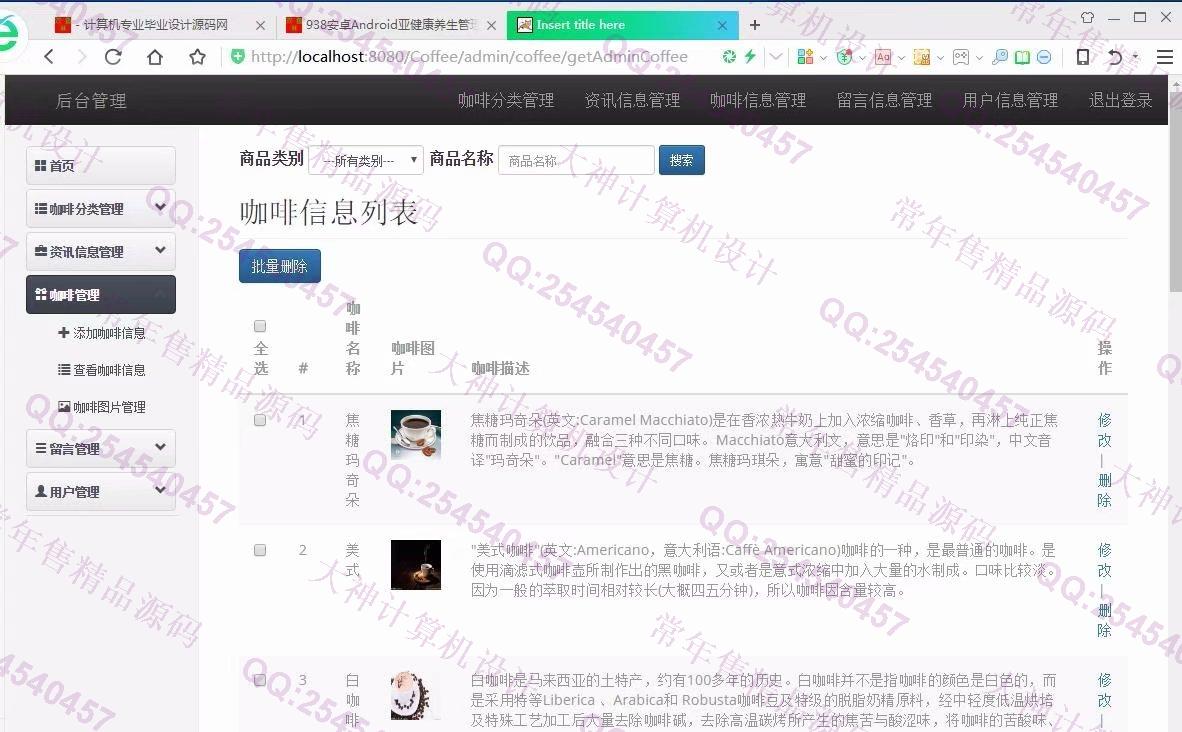Expand the 资讯信息管理 sidebar section
Screen dimensions: 1182x732
101,252
